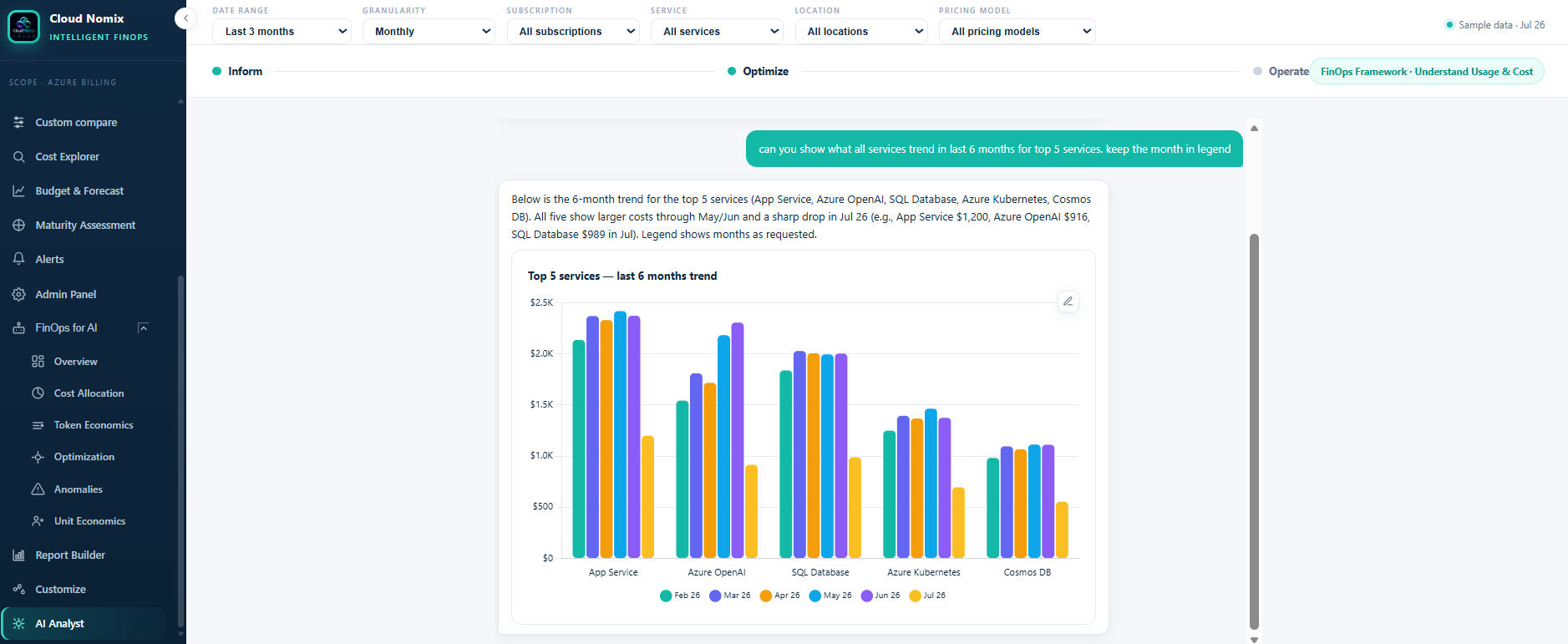
Task: Click the SQL Database axis label
Action: pyautogui.click(x=820, y=572)
